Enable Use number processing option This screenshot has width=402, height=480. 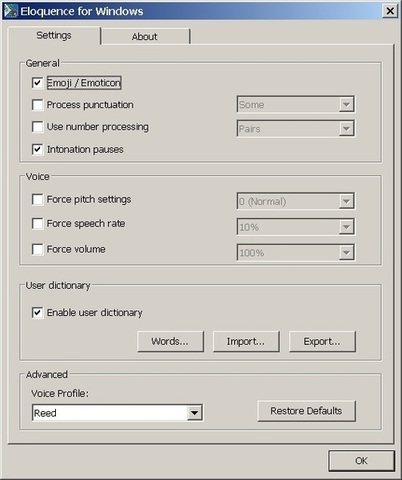pyautogui.click(x=37, y=127)
